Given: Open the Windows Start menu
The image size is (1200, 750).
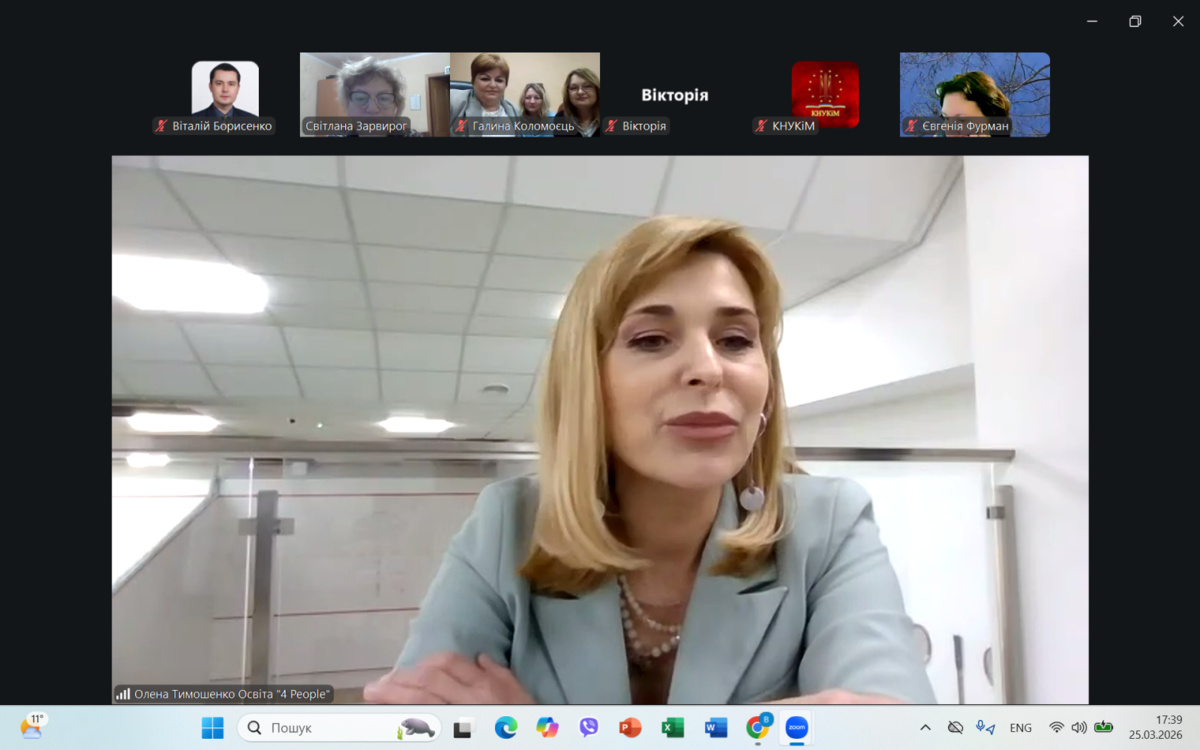Looking at the screenshot, I should click(x=213, y=728).
